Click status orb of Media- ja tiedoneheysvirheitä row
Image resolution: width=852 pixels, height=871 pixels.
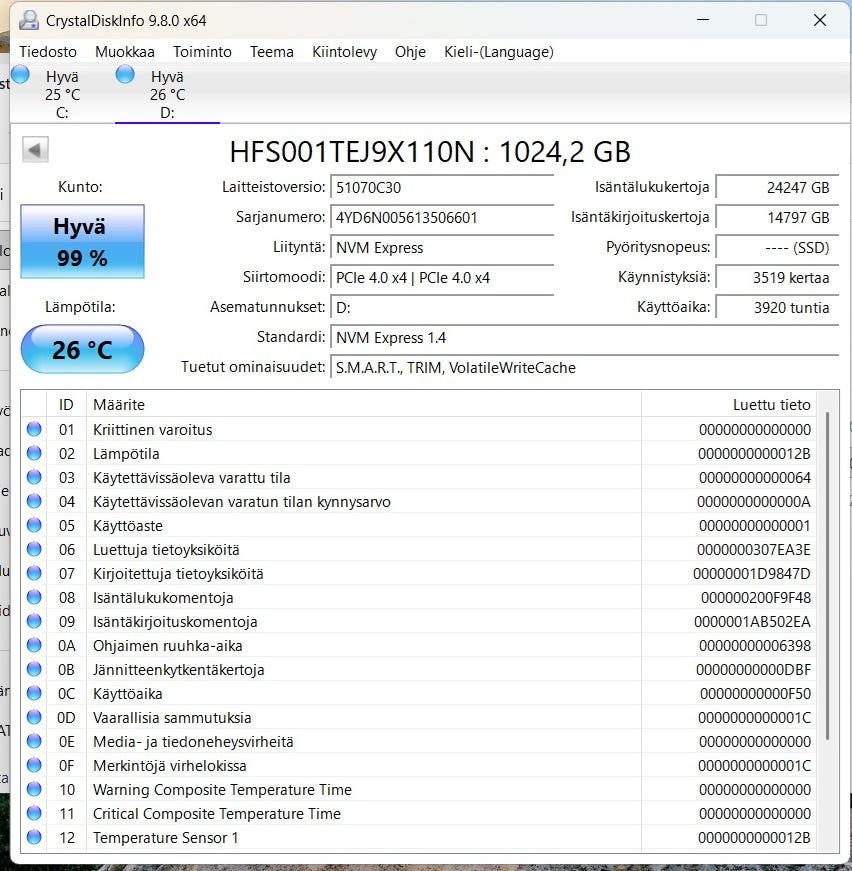(x=34, y=741)
